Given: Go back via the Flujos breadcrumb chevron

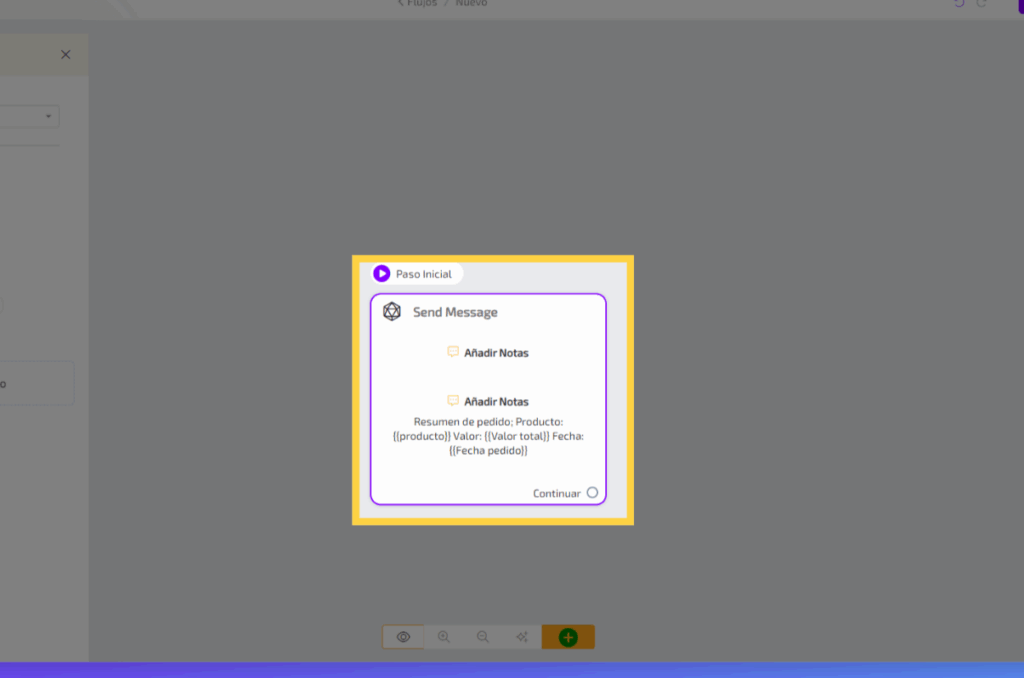Looking at the screenshot, I should point(401,3).
